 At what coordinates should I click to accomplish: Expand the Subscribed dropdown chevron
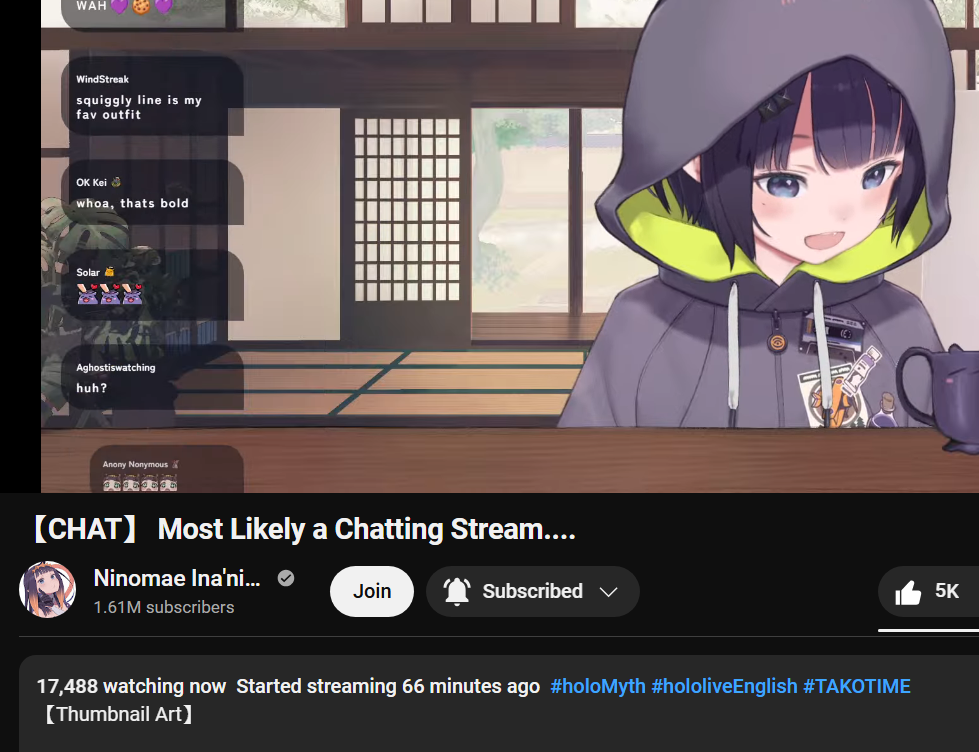click(x=608, y=591)
